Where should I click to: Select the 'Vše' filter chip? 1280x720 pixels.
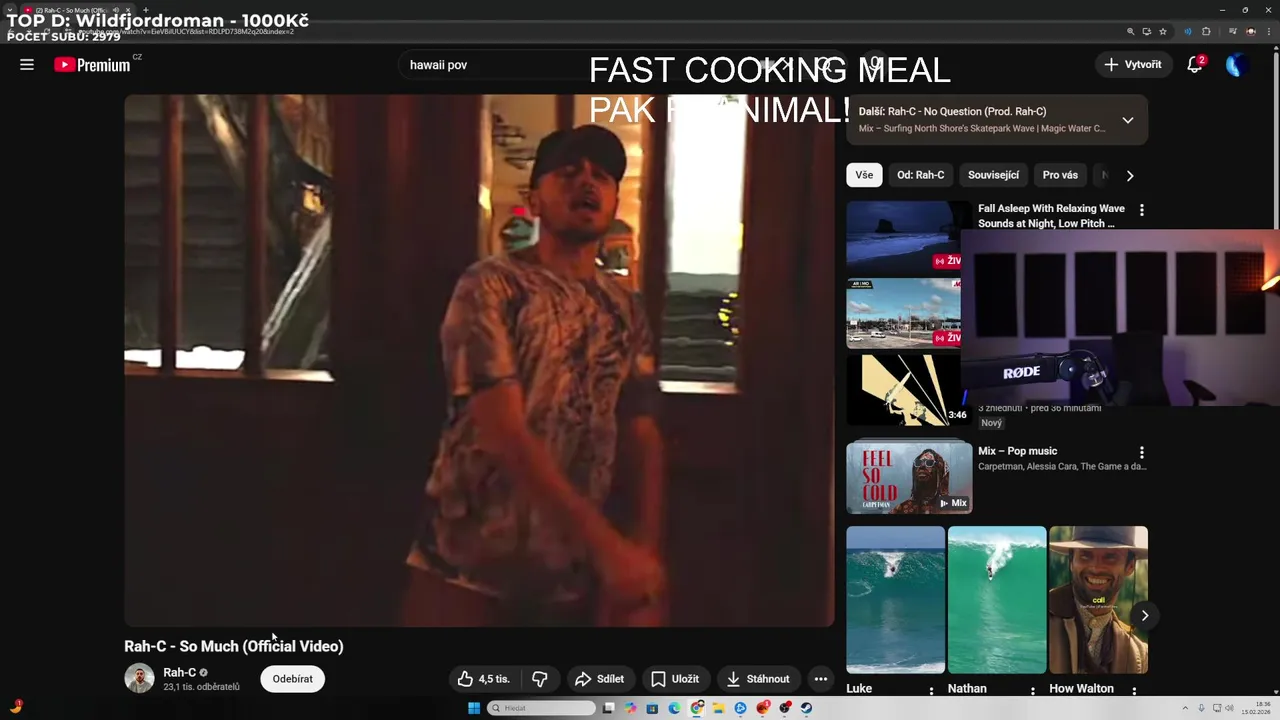click(864, 175)
